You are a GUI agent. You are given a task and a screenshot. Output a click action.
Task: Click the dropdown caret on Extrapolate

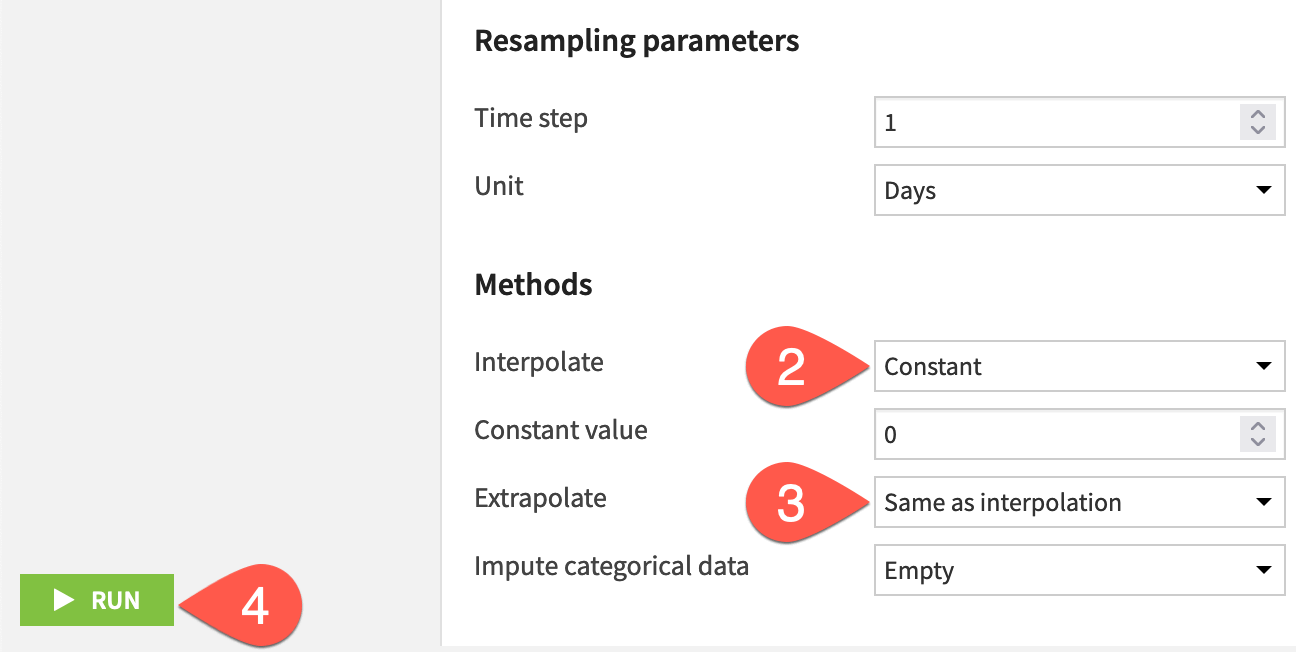coord(1262,502)
